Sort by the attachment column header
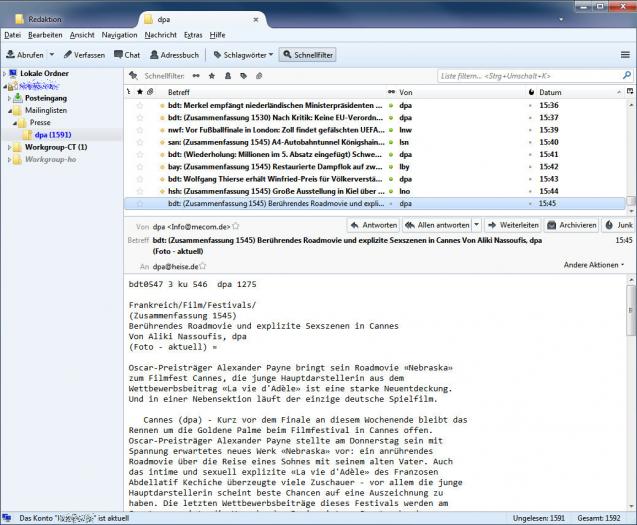 coord(150,92)
